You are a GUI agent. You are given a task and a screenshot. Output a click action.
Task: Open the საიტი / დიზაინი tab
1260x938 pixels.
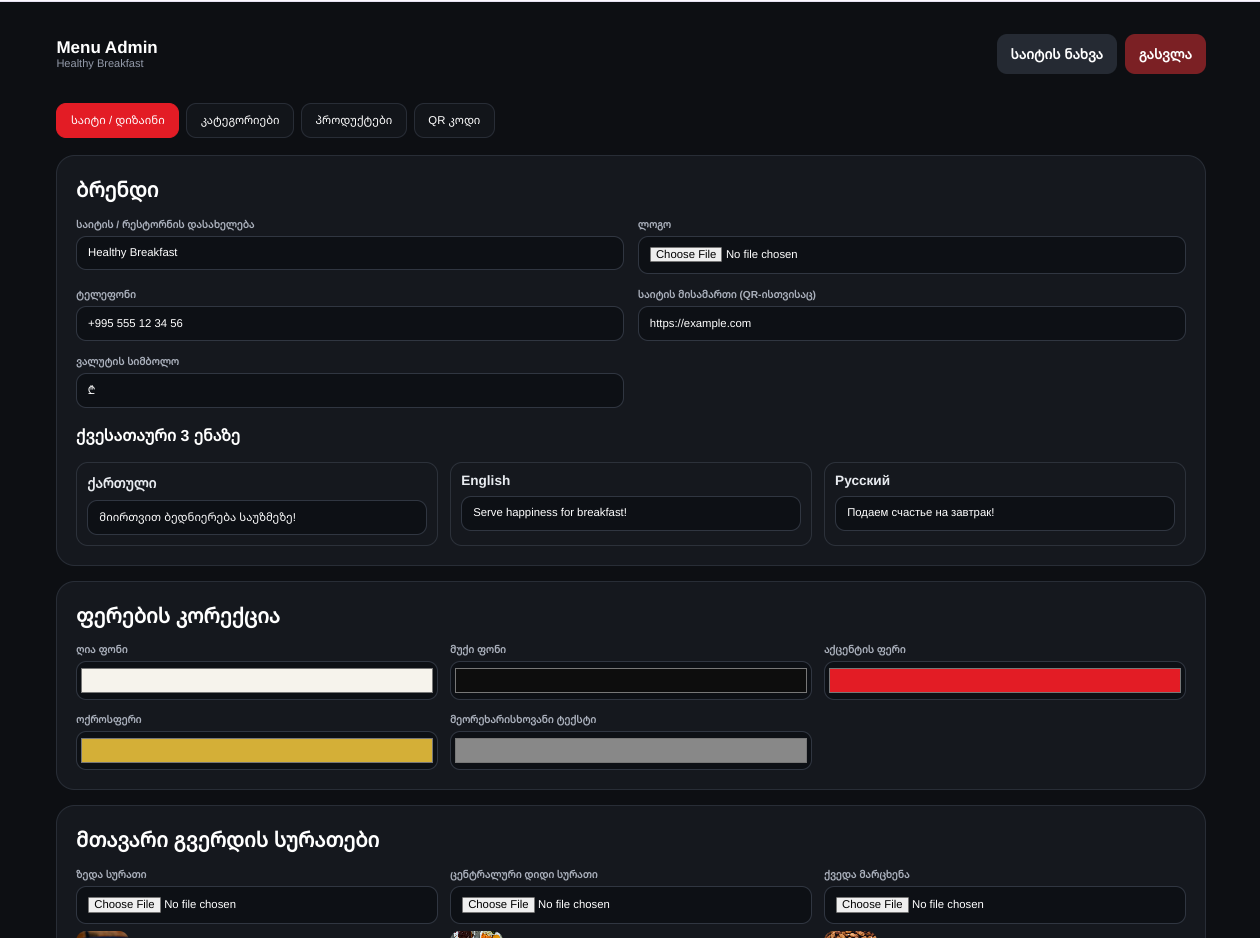pos(117,120)
